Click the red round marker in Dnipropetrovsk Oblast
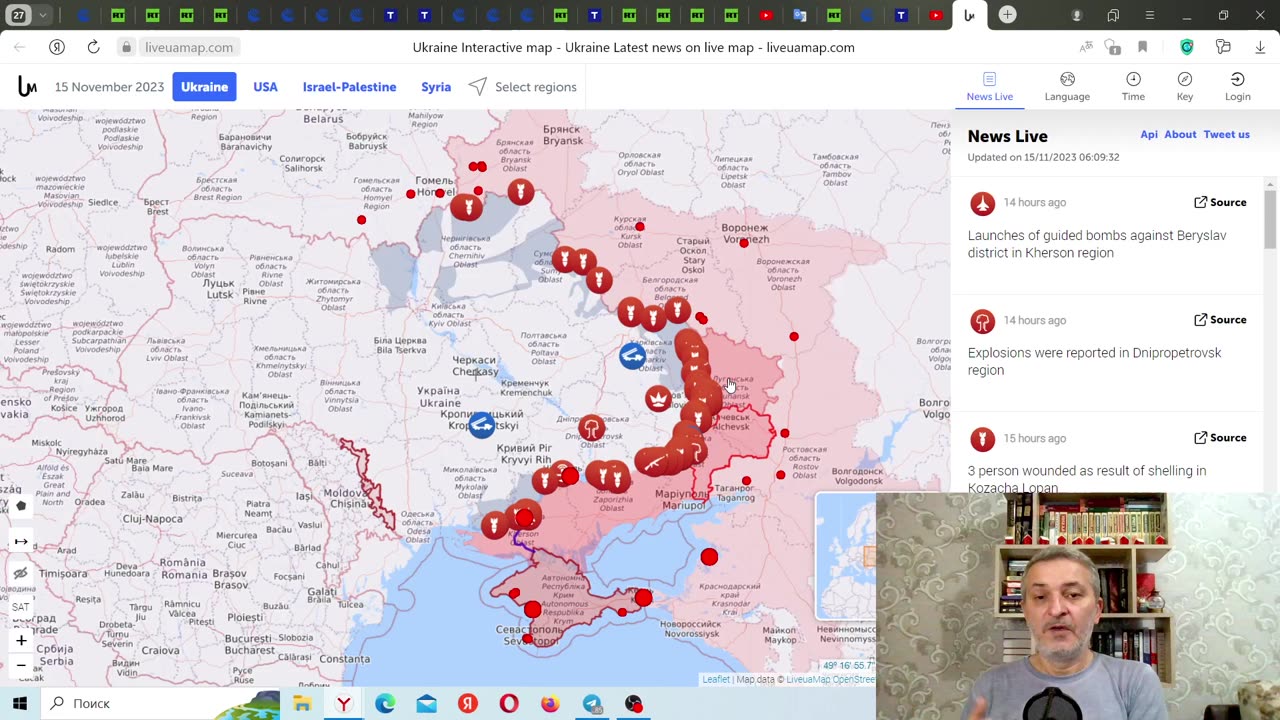The height and width of the screenshot is (720, 1280). tap(591, 429)
